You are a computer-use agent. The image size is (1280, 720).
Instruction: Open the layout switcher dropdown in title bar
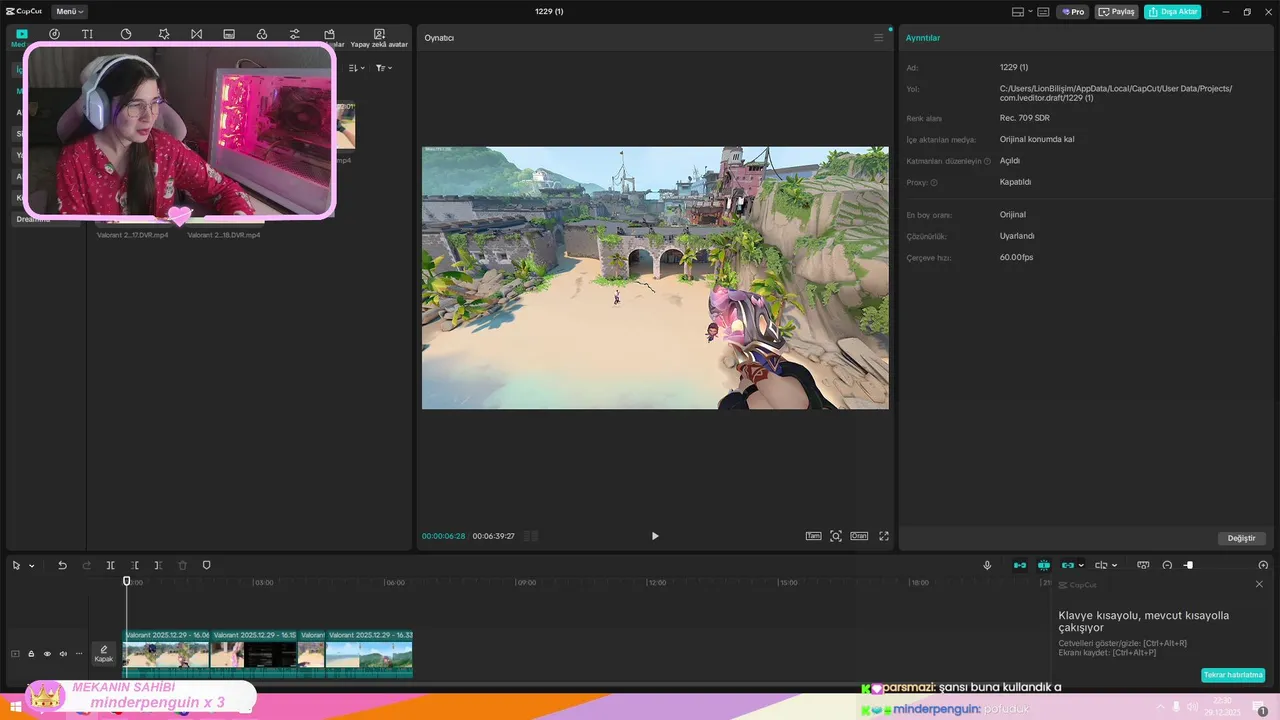pos(1021,12)
